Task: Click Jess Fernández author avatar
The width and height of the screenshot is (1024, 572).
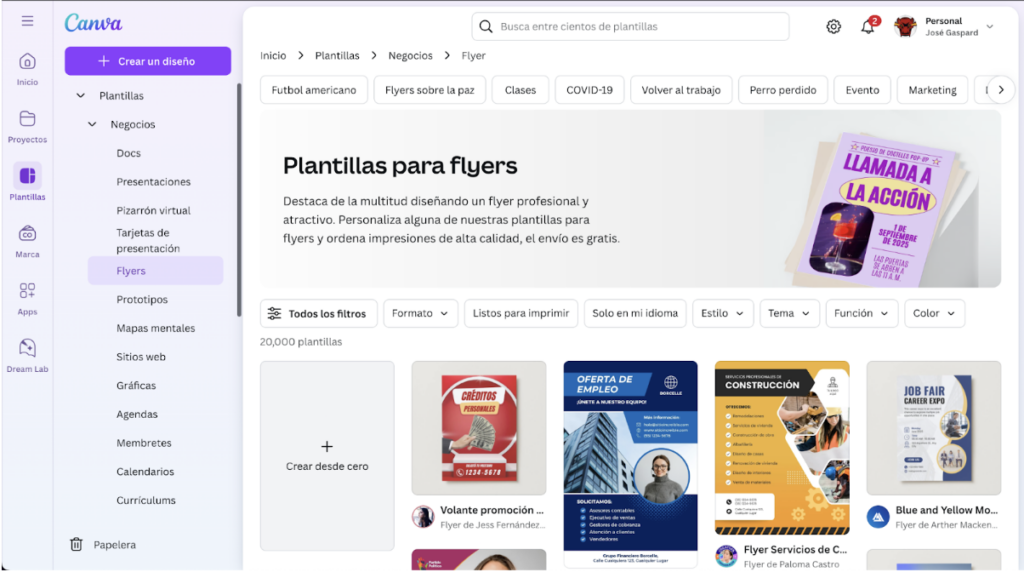Action: click(x=423, y=516)
